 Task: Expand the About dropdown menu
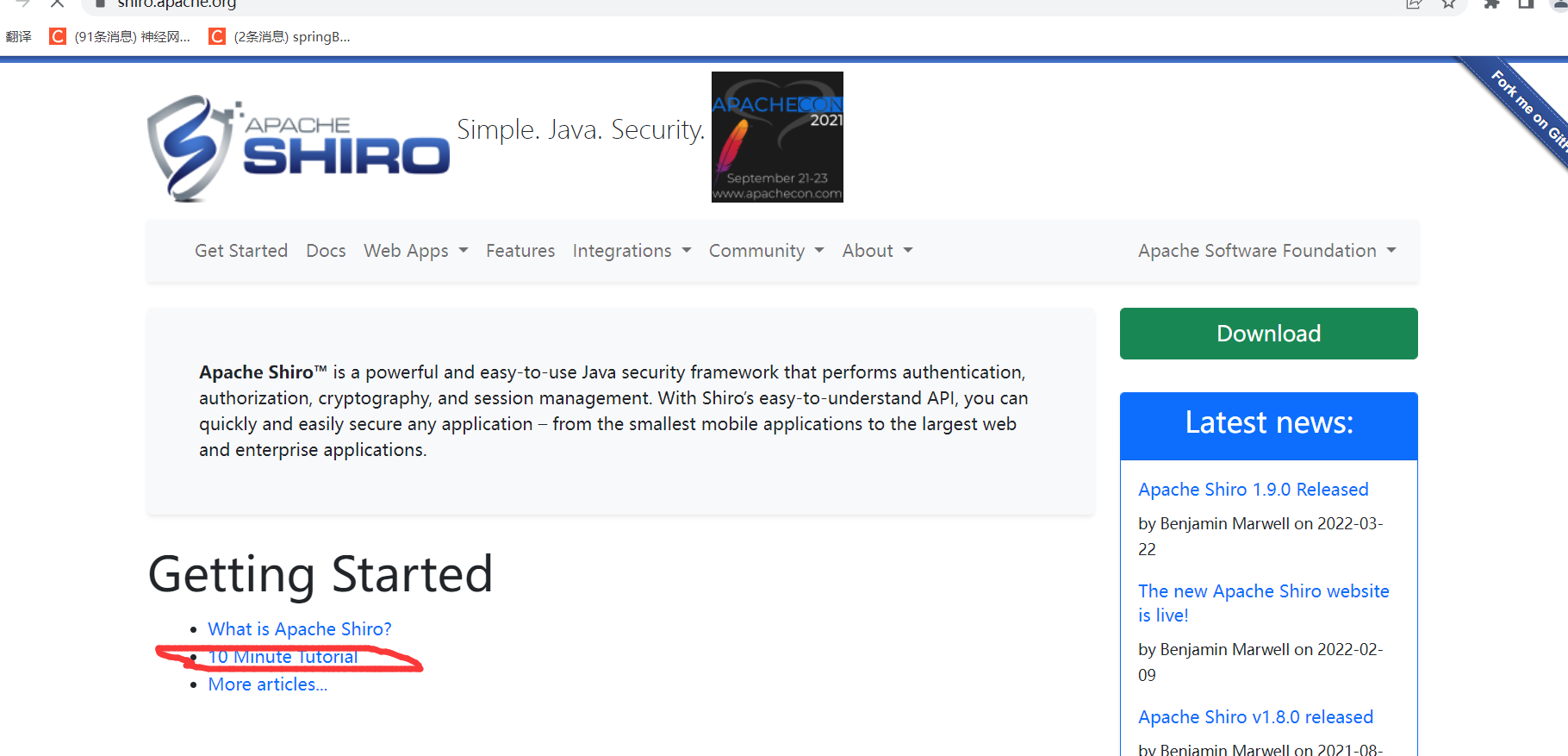[x=877, y=251]
